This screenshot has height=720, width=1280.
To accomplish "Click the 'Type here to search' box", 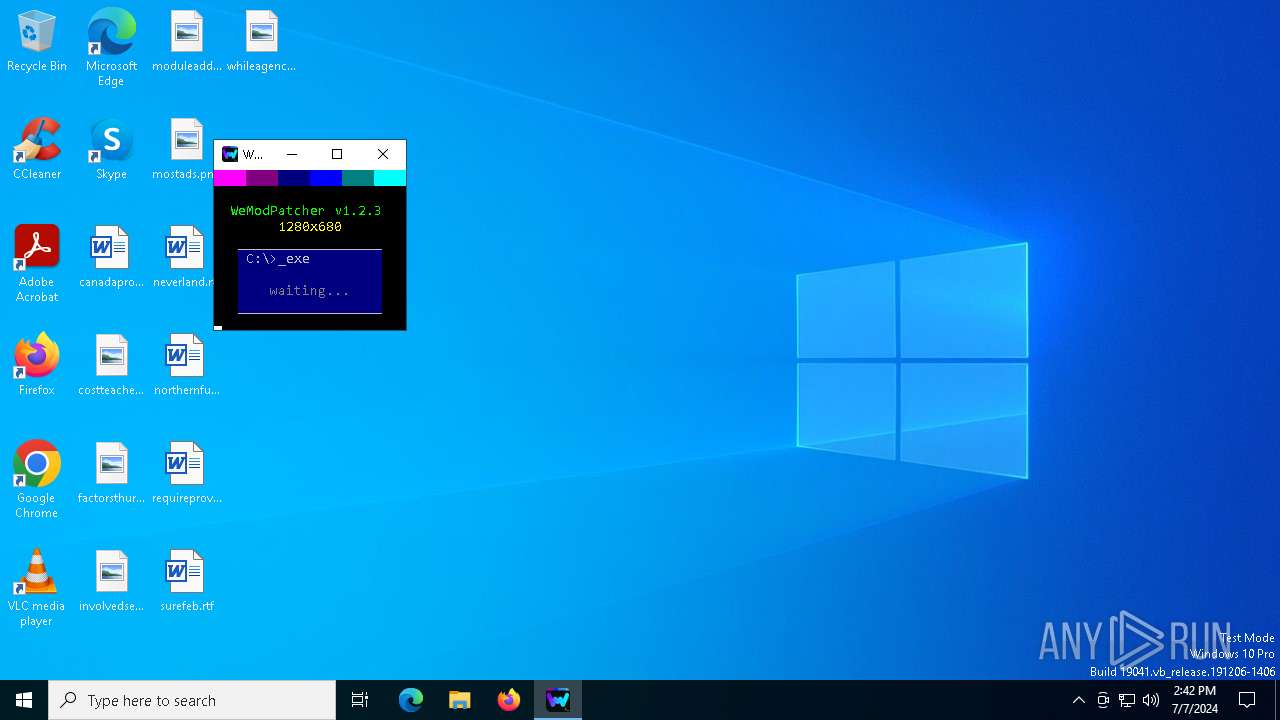I will [x=192, y=700].
